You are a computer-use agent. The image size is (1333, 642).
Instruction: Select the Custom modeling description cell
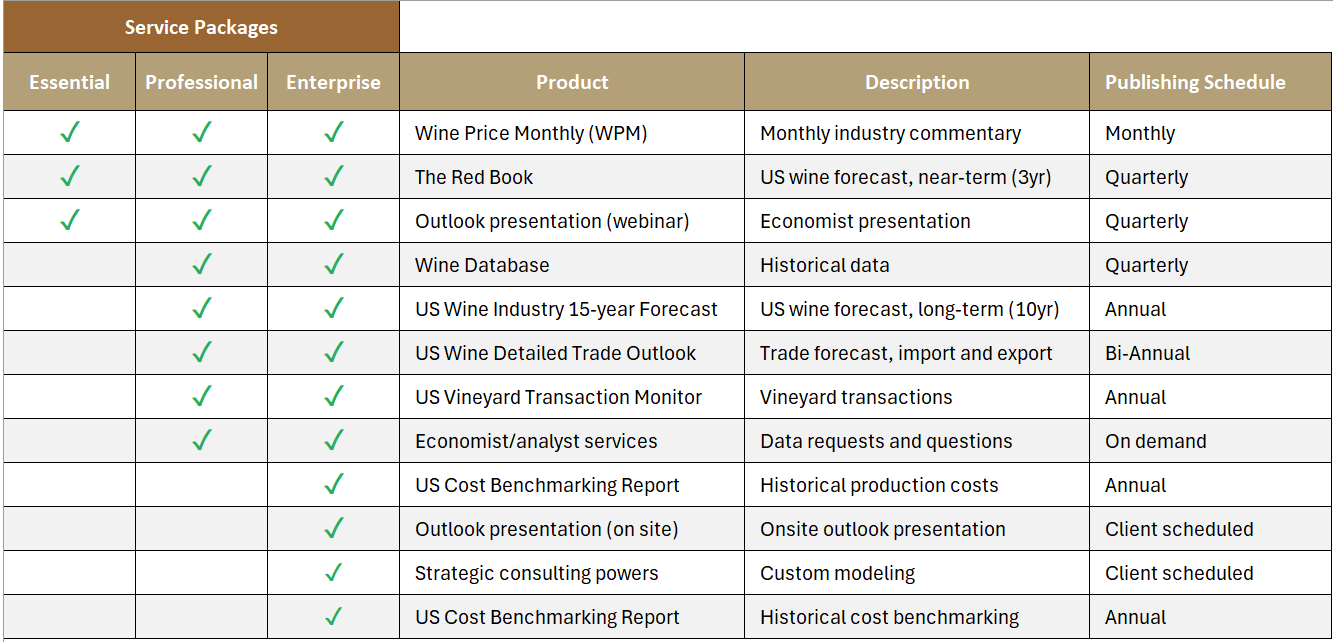tap(837, 573)
